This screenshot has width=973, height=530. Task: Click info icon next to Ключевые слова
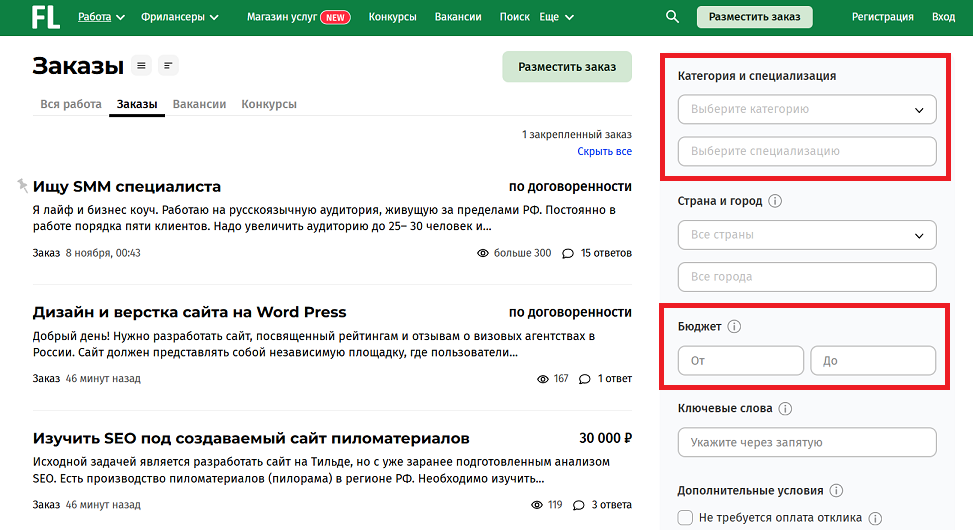(785, 409)
